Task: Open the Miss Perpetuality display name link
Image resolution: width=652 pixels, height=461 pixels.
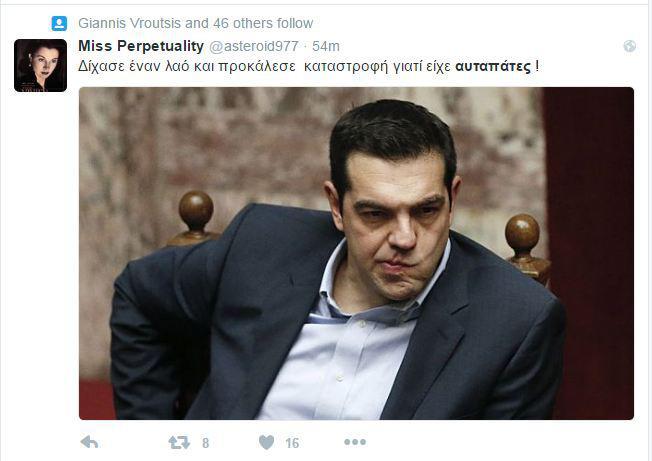Action: click(141, 46)
